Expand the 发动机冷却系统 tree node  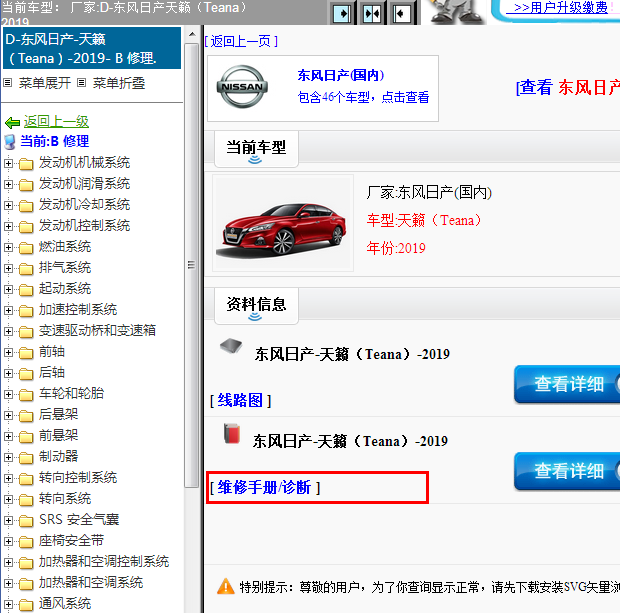8,205
